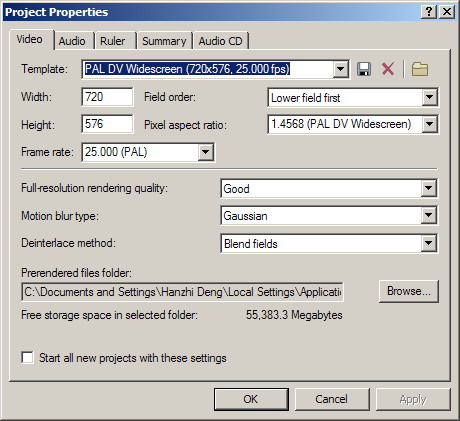Delete the template using the red X icon
460x421 pixels.
pos(388,69)
